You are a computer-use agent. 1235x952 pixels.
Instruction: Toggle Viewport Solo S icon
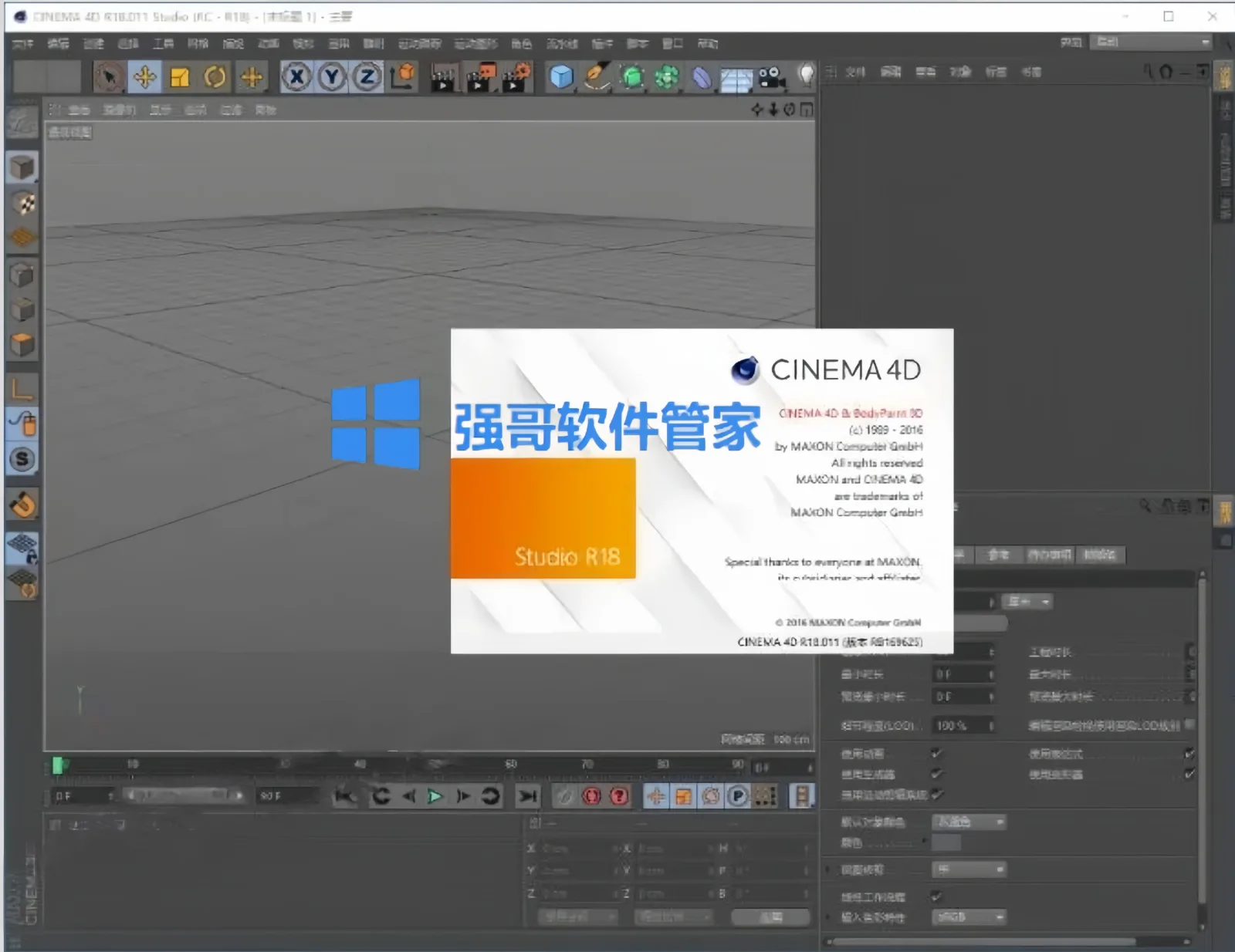22,460
